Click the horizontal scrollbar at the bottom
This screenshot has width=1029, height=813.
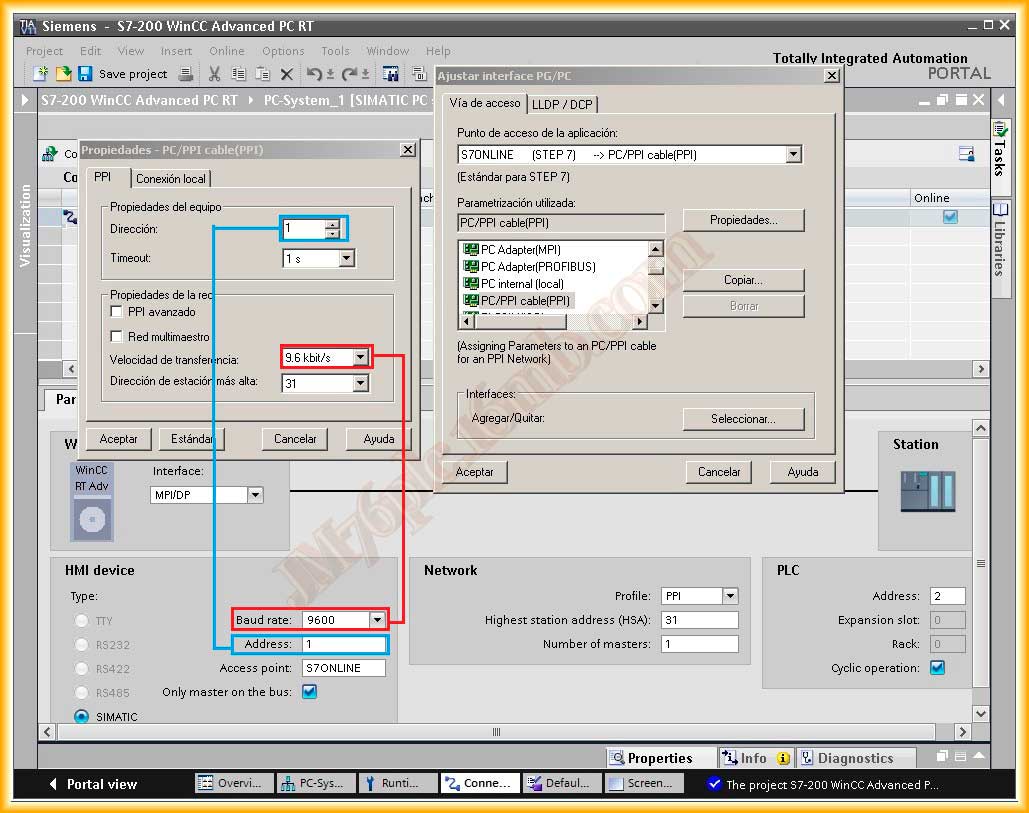click(x=496, y=732)
